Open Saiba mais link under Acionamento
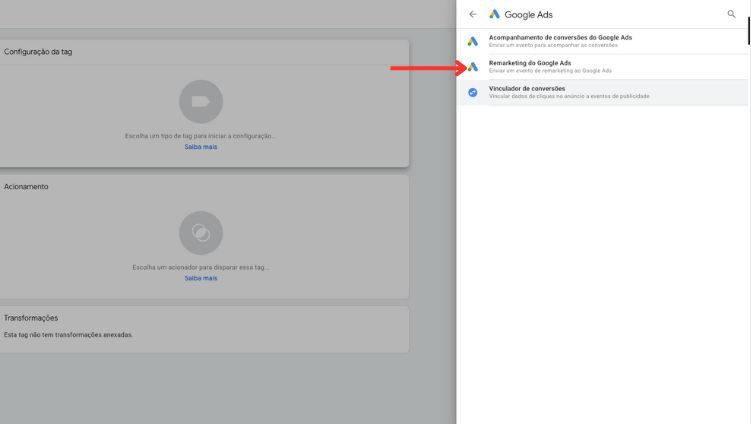Screen dimensions: 751x424 click(201, 278)
